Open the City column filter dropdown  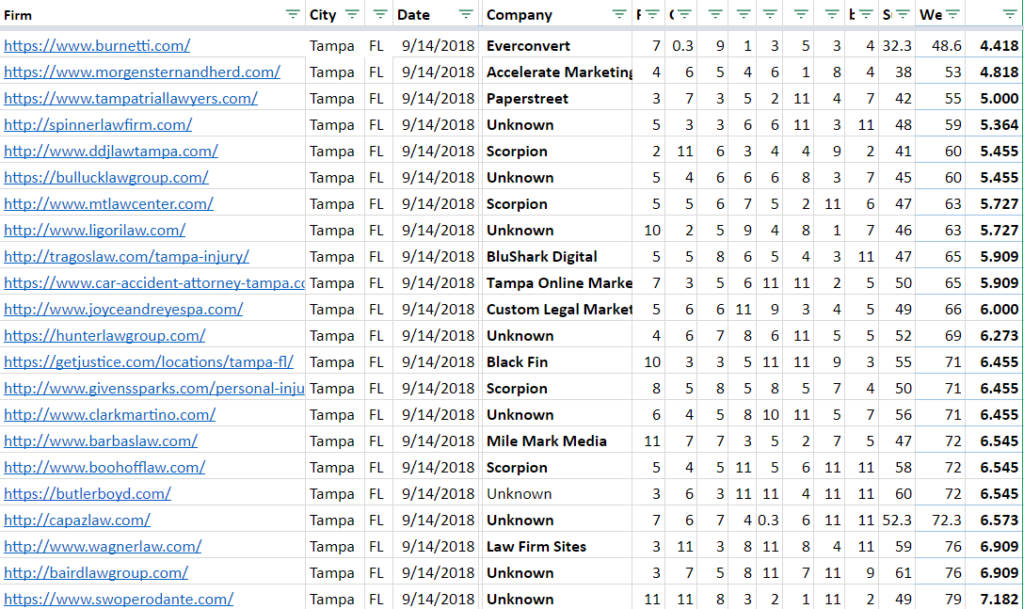[352, 14]
